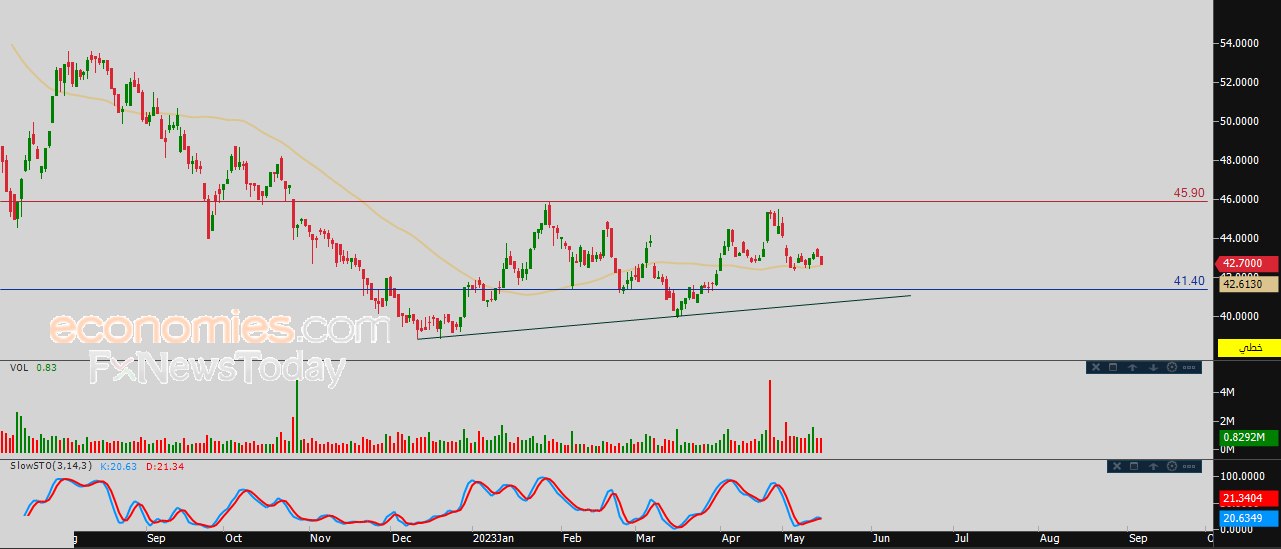Click the blue 20.6349 stochastic tag
This screenshot has height=549, width=1281.
click(1249, 518)
